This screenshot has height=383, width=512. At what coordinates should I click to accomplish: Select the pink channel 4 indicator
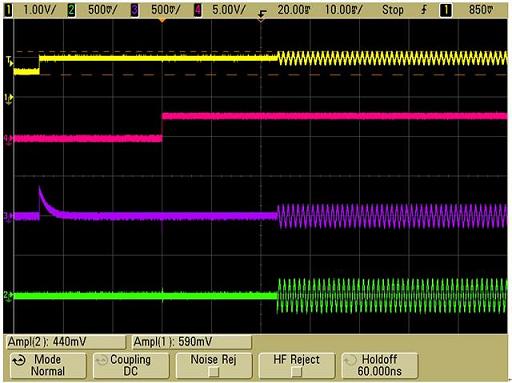[198, 10]
